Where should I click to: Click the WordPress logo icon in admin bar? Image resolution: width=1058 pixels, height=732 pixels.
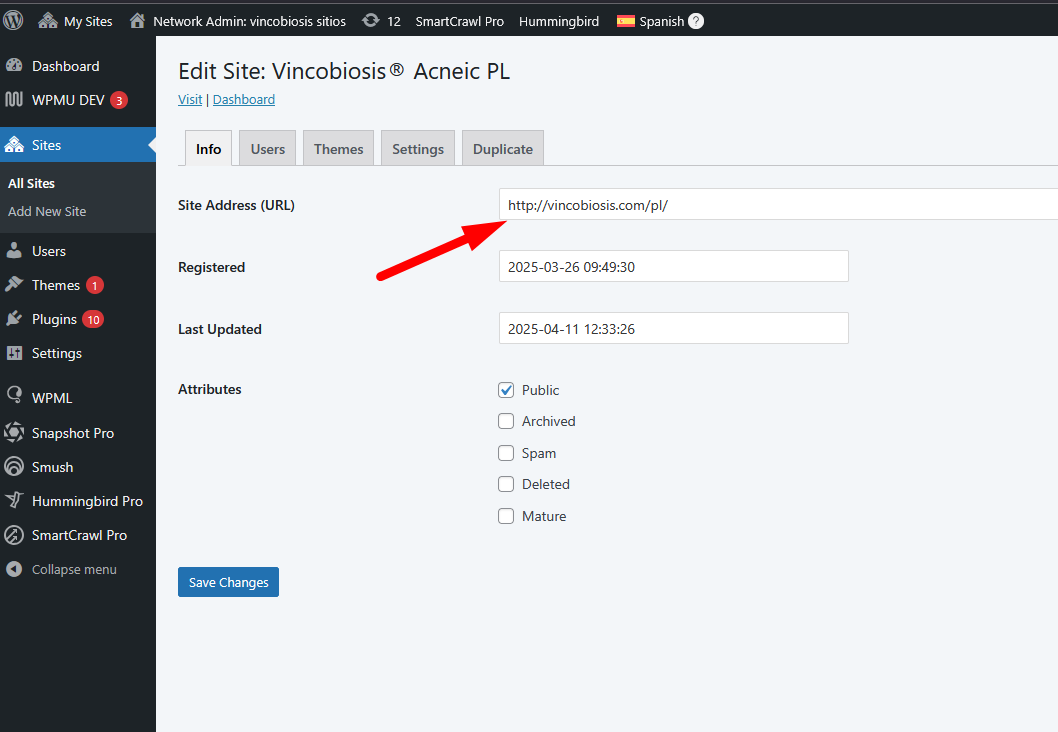pyautogui.click(x=14, y=20)
